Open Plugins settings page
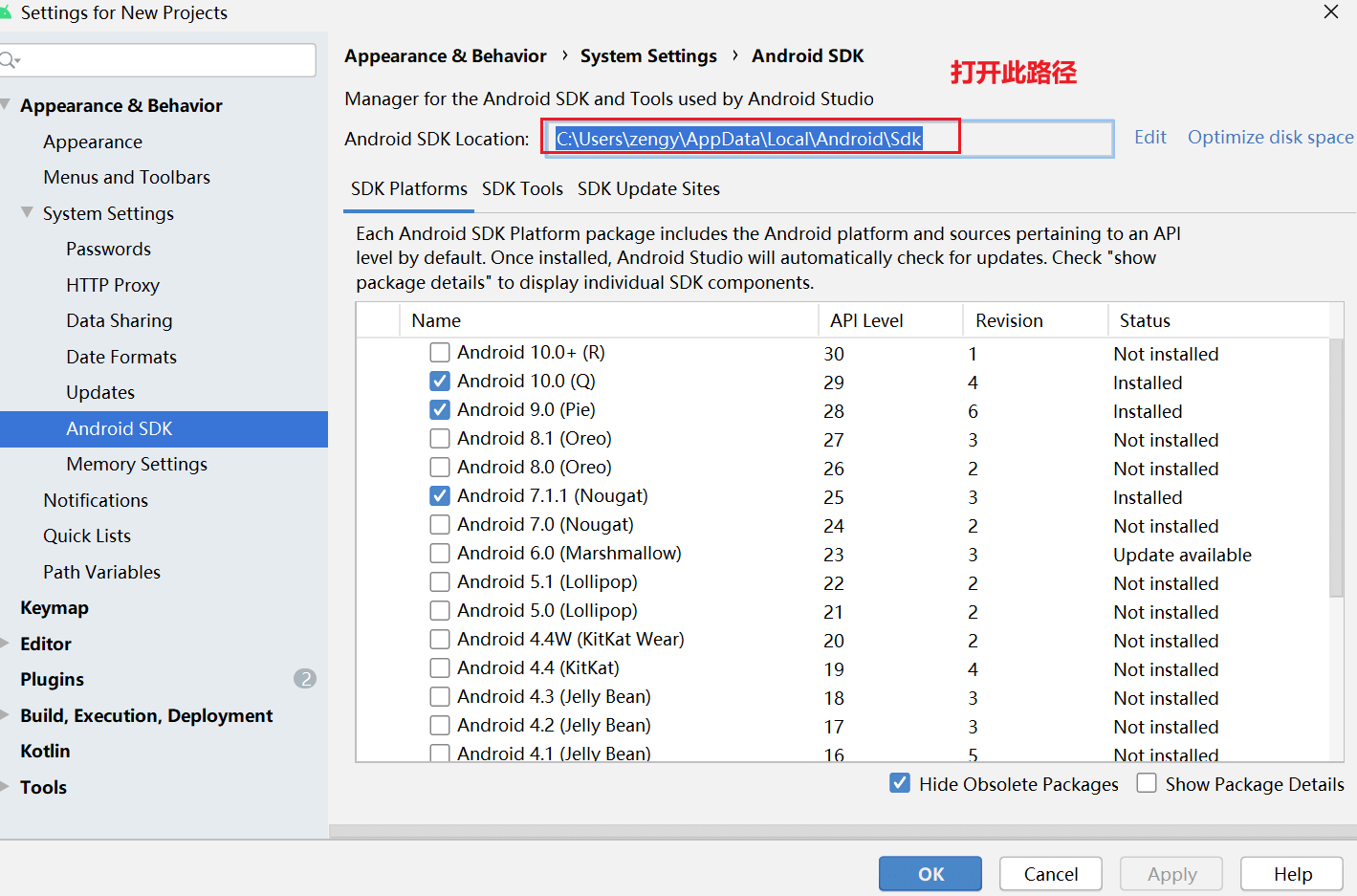The height and width of the screenshot is (896, 1357). pyautogui.click(x=52, y=679)
